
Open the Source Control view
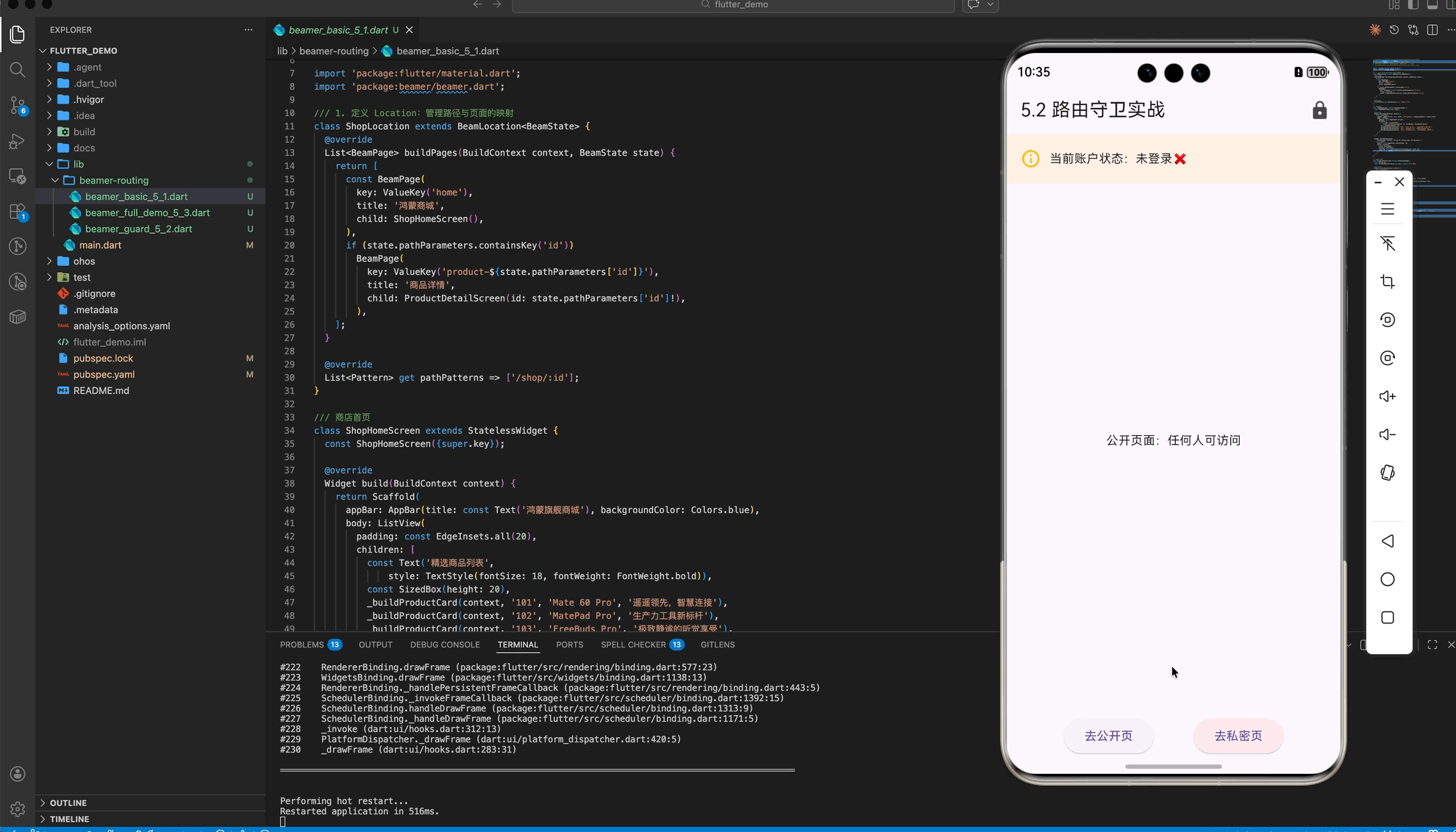click(18, 105)
